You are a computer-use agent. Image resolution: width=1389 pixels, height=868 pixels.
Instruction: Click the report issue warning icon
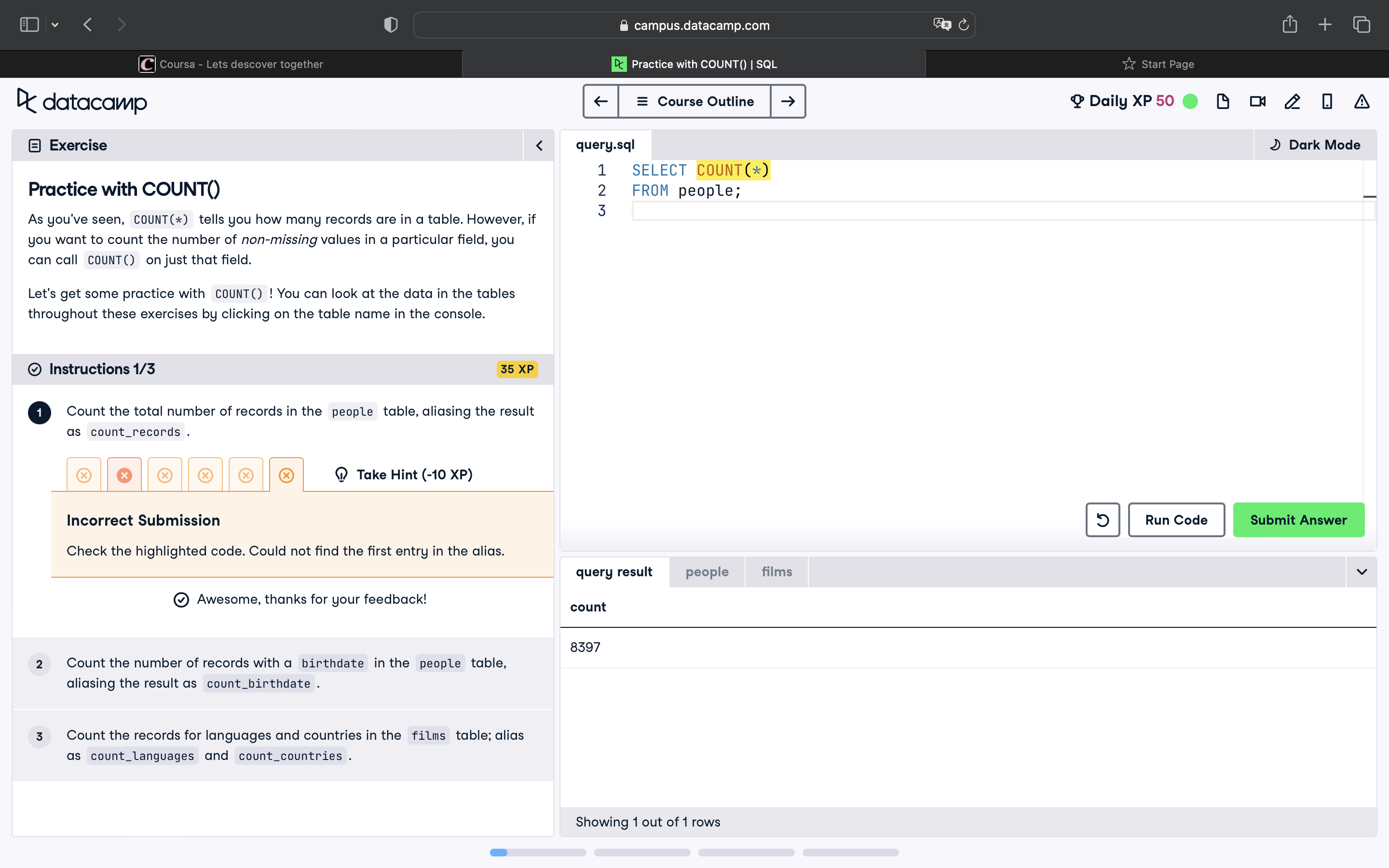coord(1362,102)
